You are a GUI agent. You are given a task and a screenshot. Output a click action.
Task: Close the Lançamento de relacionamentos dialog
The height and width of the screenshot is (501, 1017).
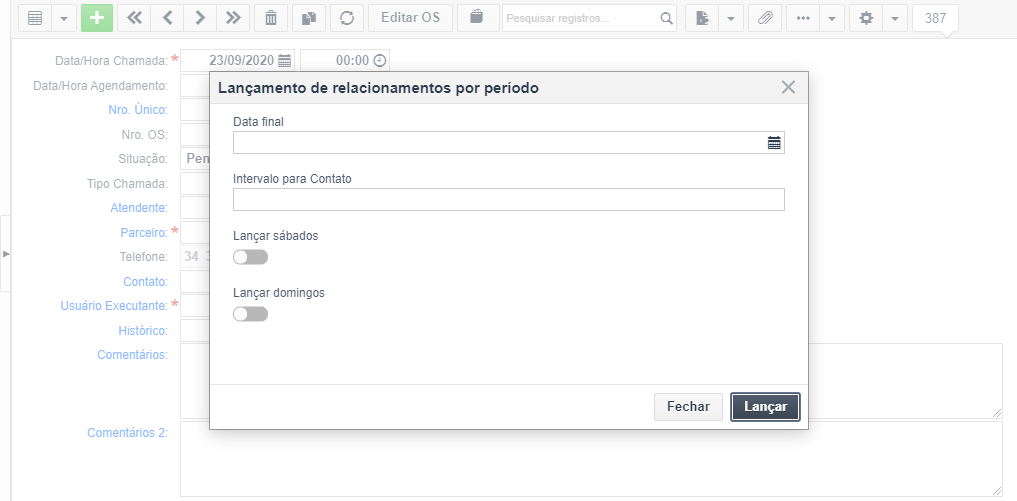(x=788, y=87)
